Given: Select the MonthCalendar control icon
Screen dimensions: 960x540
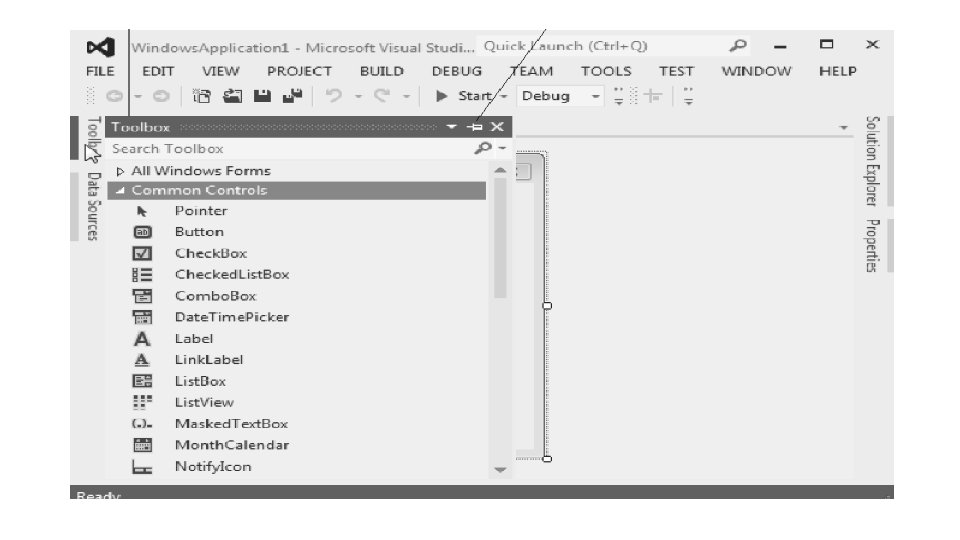Looking at the screenshot, I should point(142,445).
